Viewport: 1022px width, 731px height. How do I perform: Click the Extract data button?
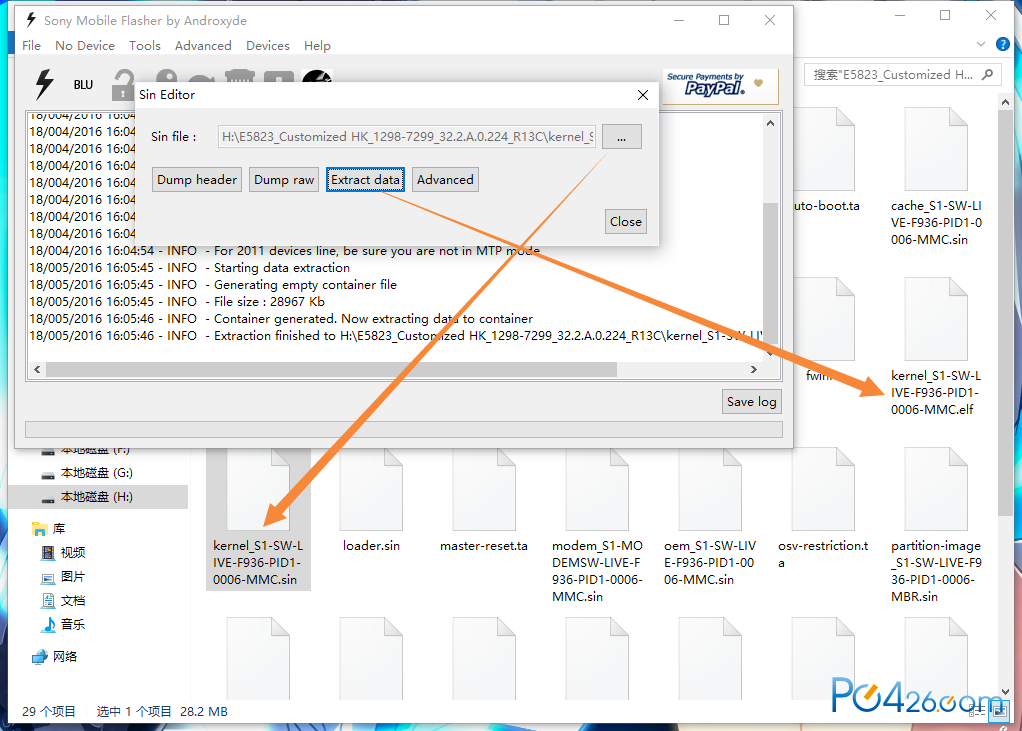pyautogui.click(x=365, y=180)
